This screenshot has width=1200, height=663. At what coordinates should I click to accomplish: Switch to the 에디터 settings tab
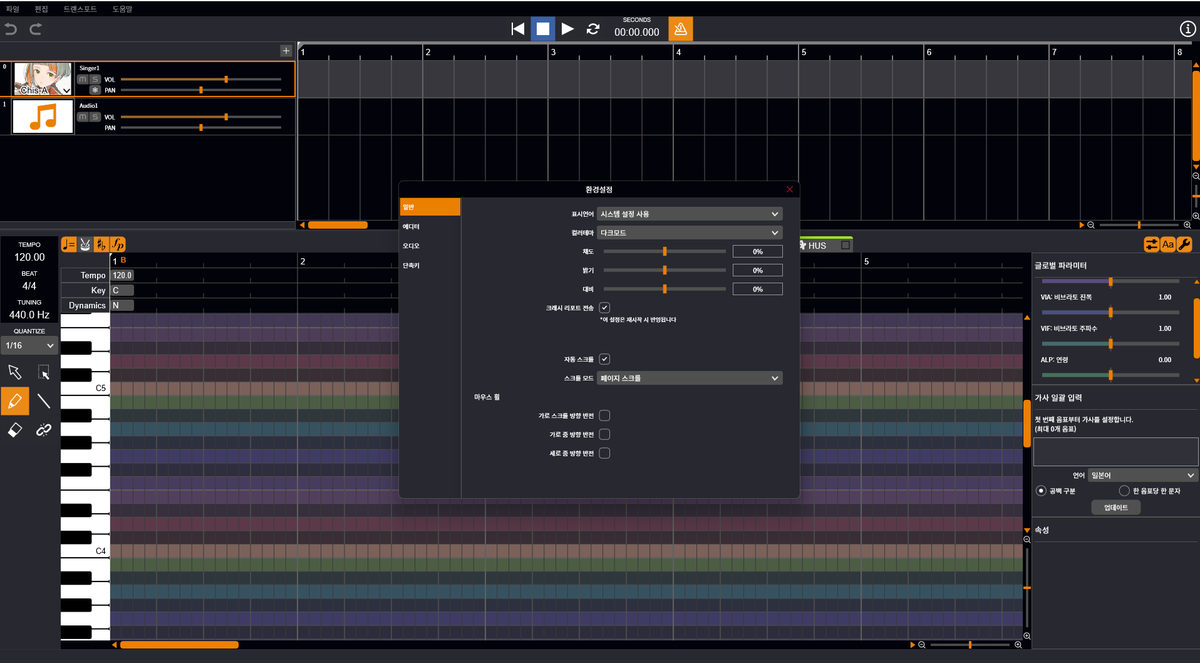430,226
